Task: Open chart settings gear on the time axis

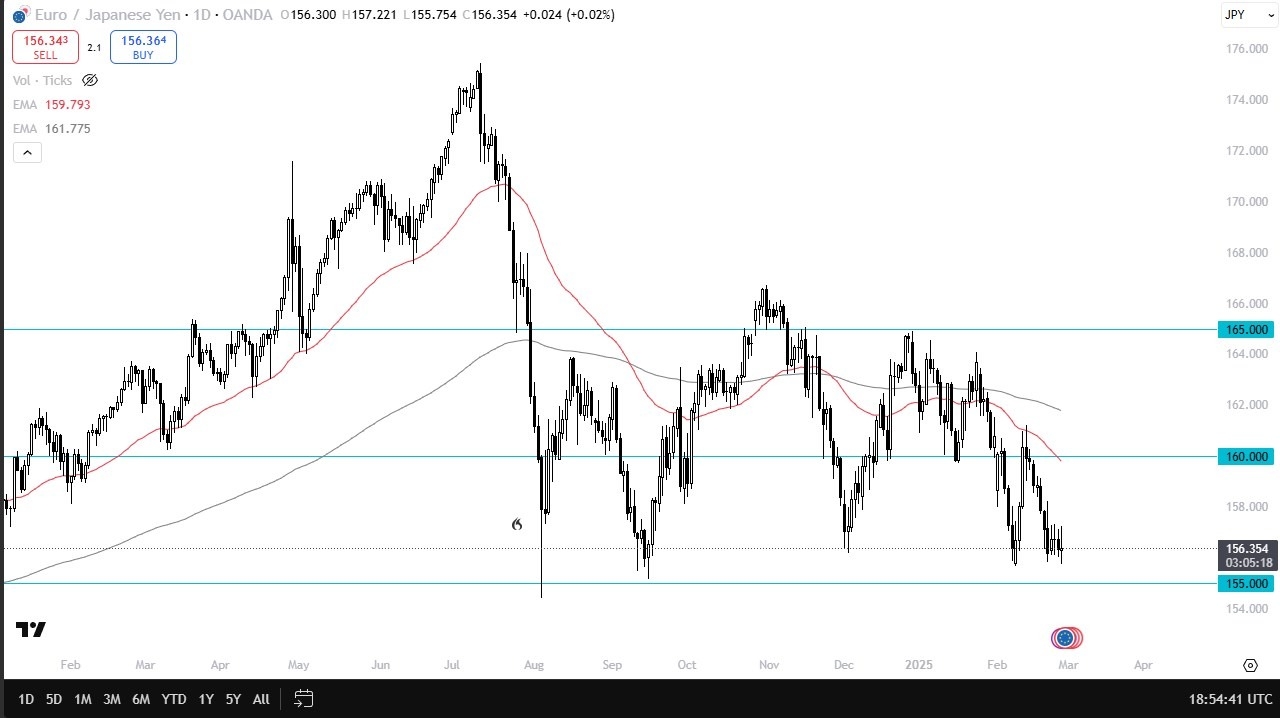Action: 1250,665
